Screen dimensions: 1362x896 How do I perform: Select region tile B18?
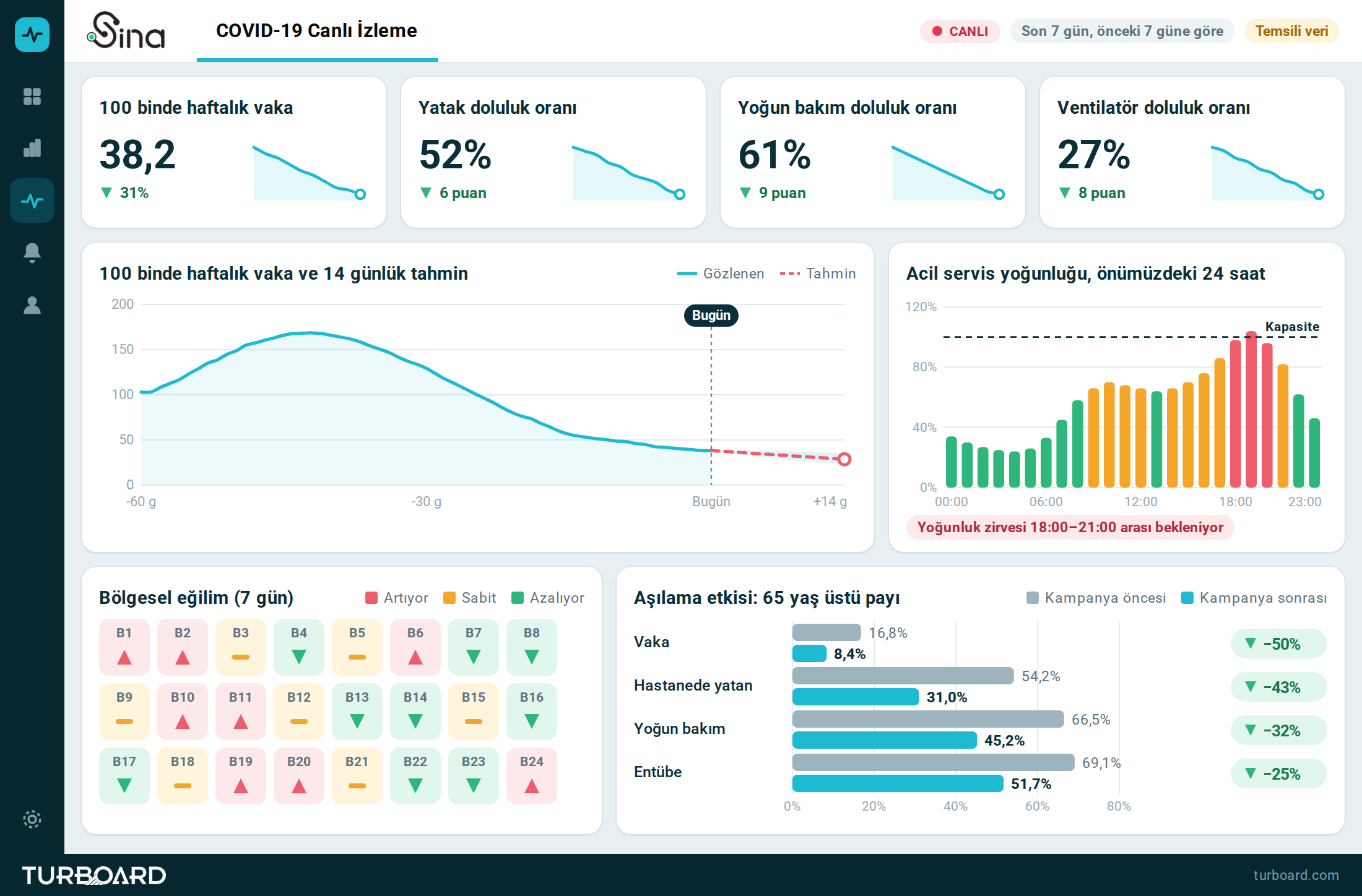coord(183,776)
